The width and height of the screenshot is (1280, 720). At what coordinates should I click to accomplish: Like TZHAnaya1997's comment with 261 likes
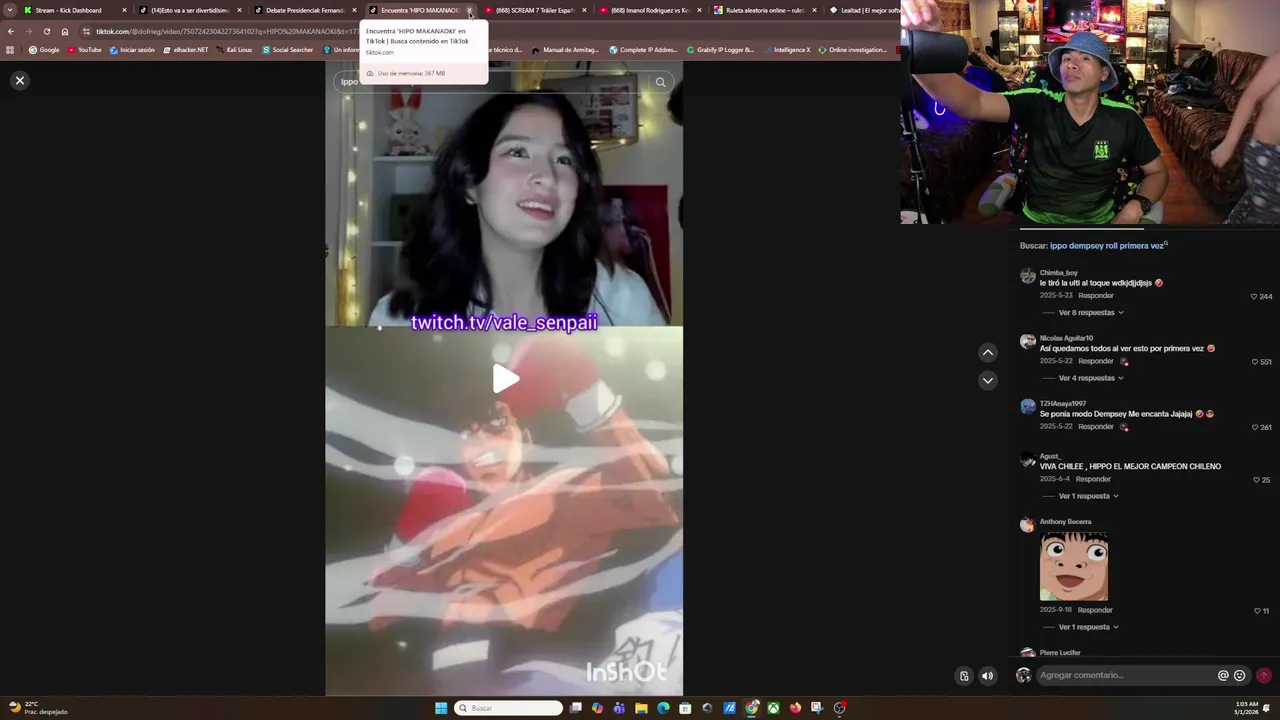coord(1254,427)
